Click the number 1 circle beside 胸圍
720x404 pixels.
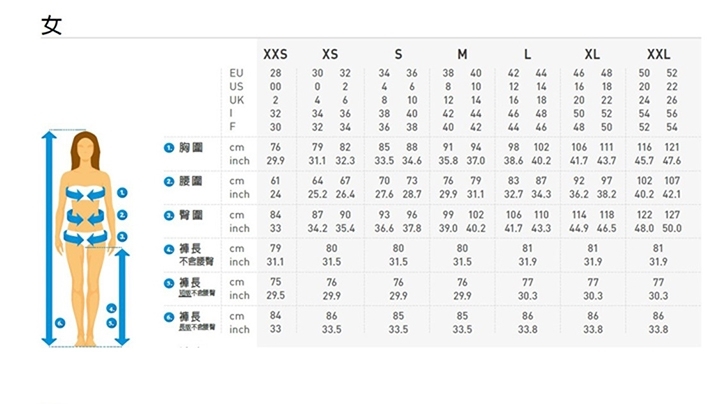tap(170, 148)
